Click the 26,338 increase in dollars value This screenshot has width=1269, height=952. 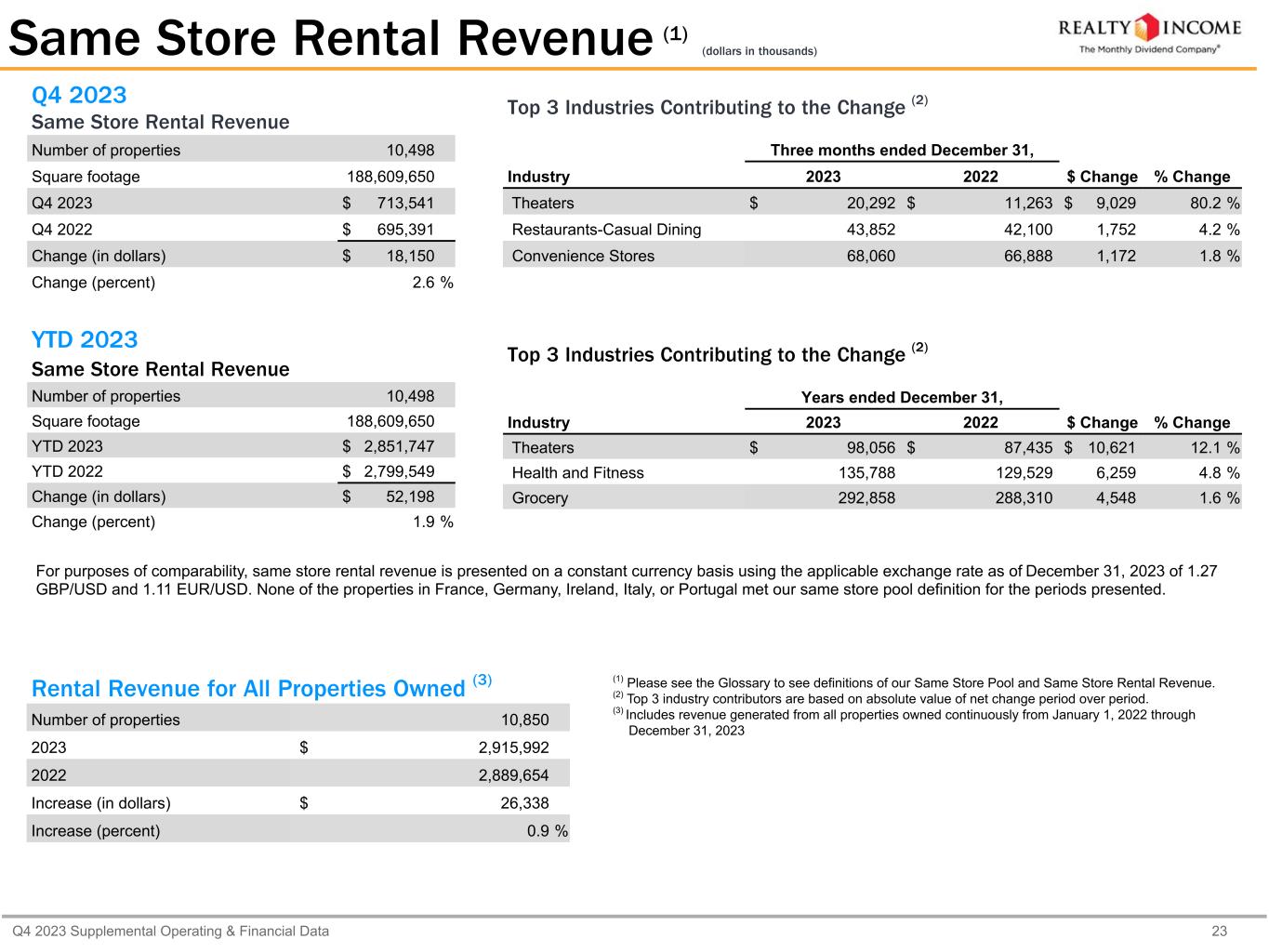pos(524,803)
